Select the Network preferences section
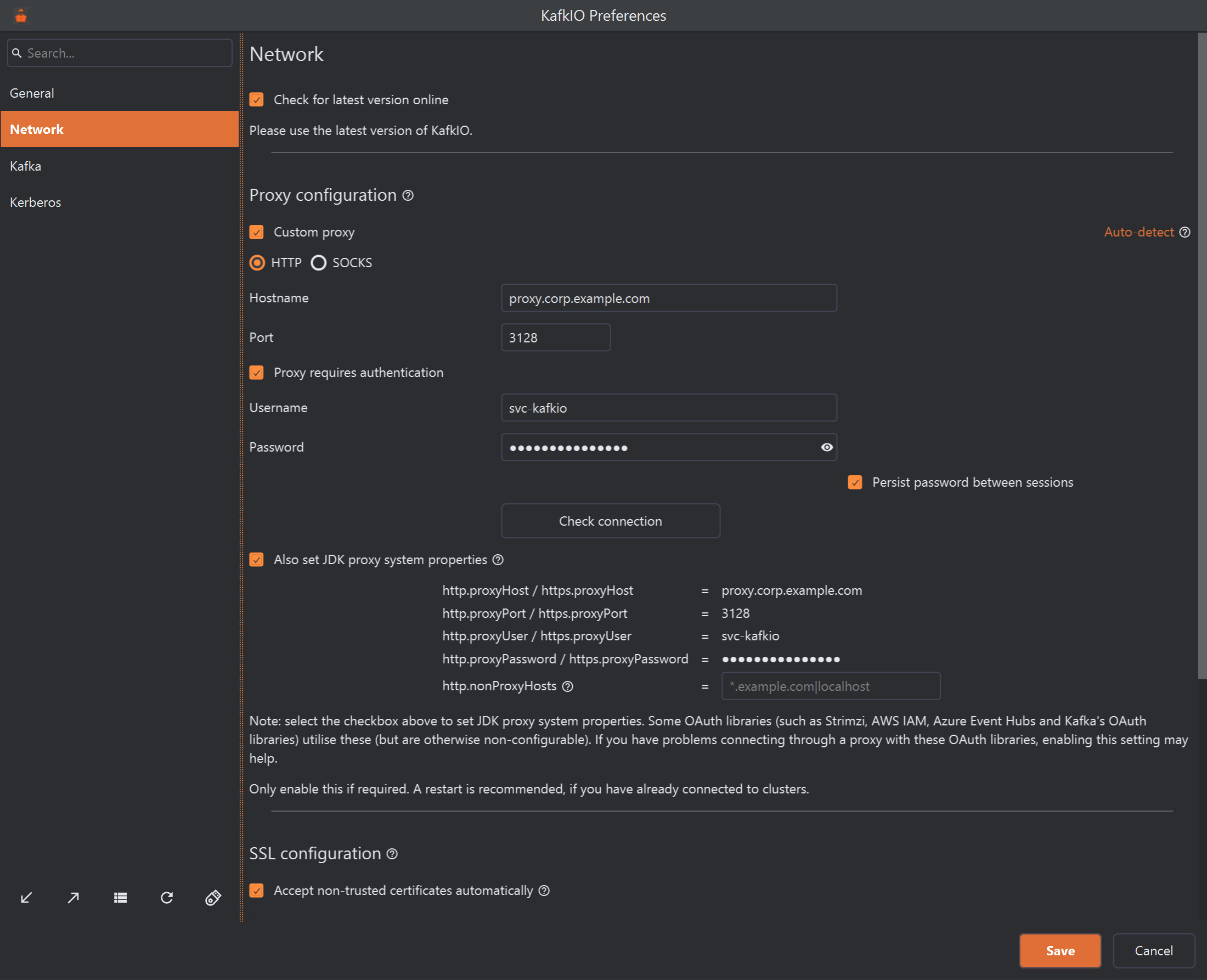Viewport: 1207px width, 980px height. (x=120, y=129)
